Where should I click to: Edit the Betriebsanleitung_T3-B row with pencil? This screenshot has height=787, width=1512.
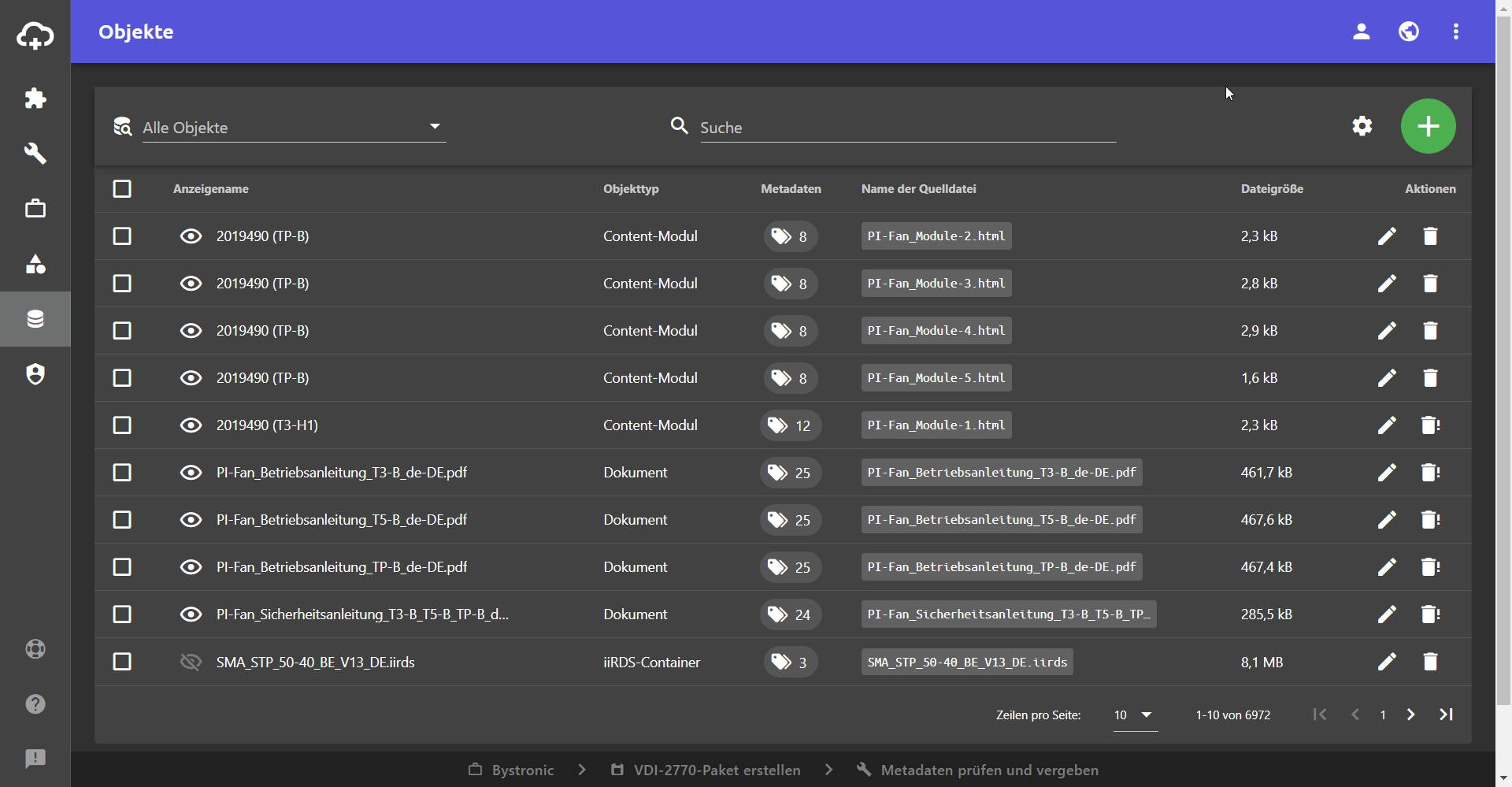[1388, 473]
